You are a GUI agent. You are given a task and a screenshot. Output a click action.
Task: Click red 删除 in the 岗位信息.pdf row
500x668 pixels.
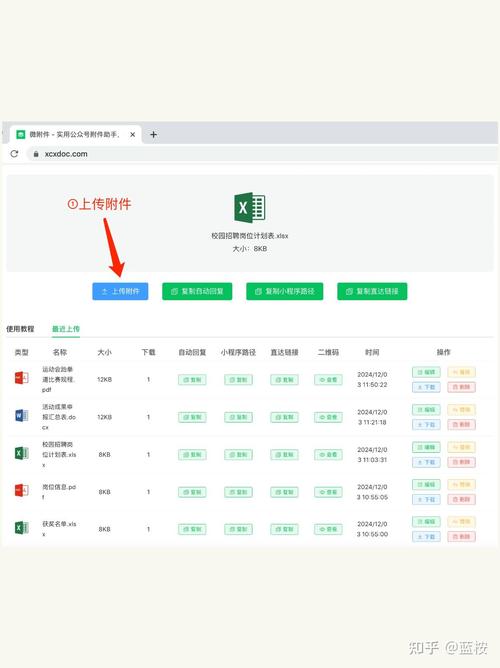point(461,499)
